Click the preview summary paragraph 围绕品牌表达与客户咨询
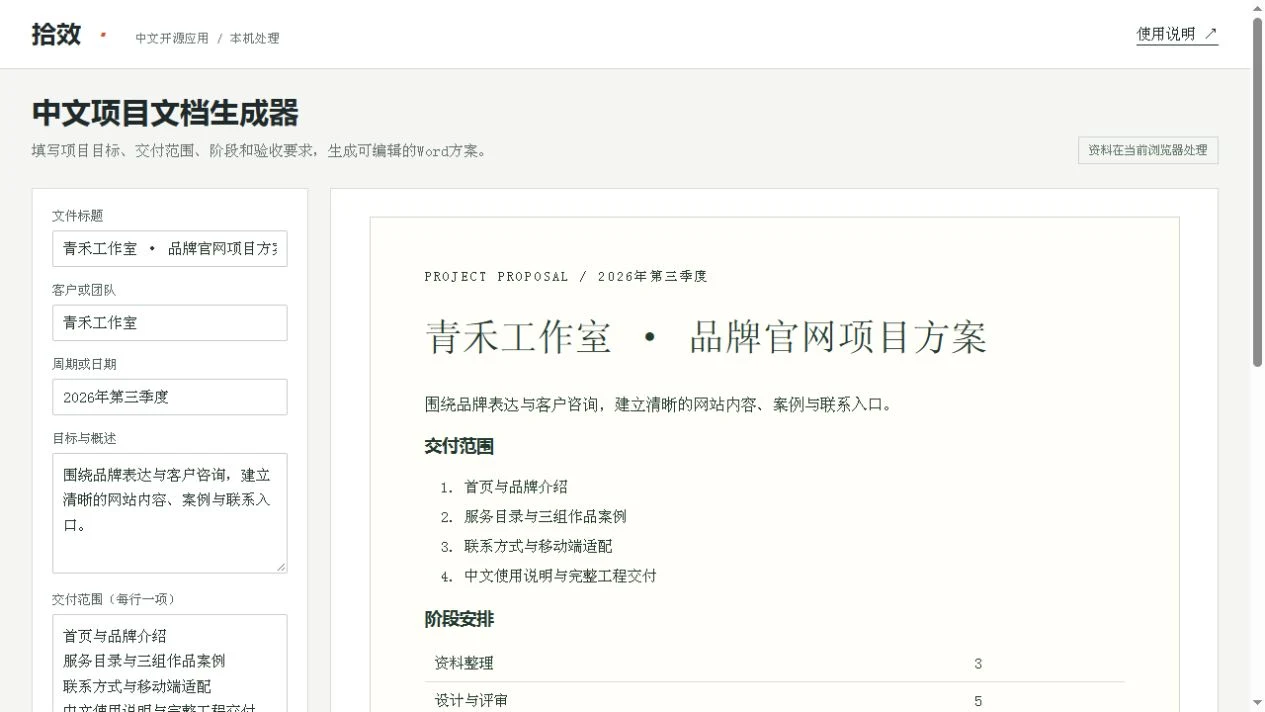 (x=658, y=404)
